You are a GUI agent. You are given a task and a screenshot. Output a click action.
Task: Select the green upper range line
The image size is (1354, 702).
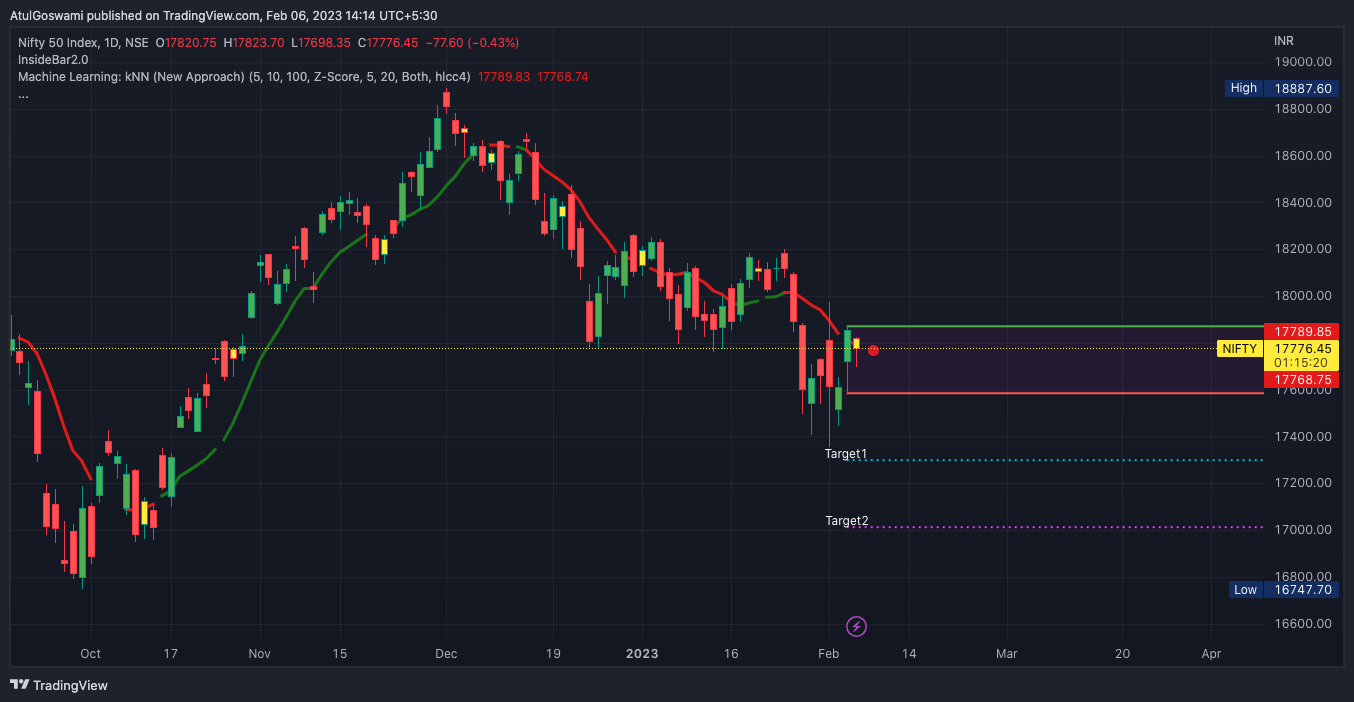tap(1055, 327)
